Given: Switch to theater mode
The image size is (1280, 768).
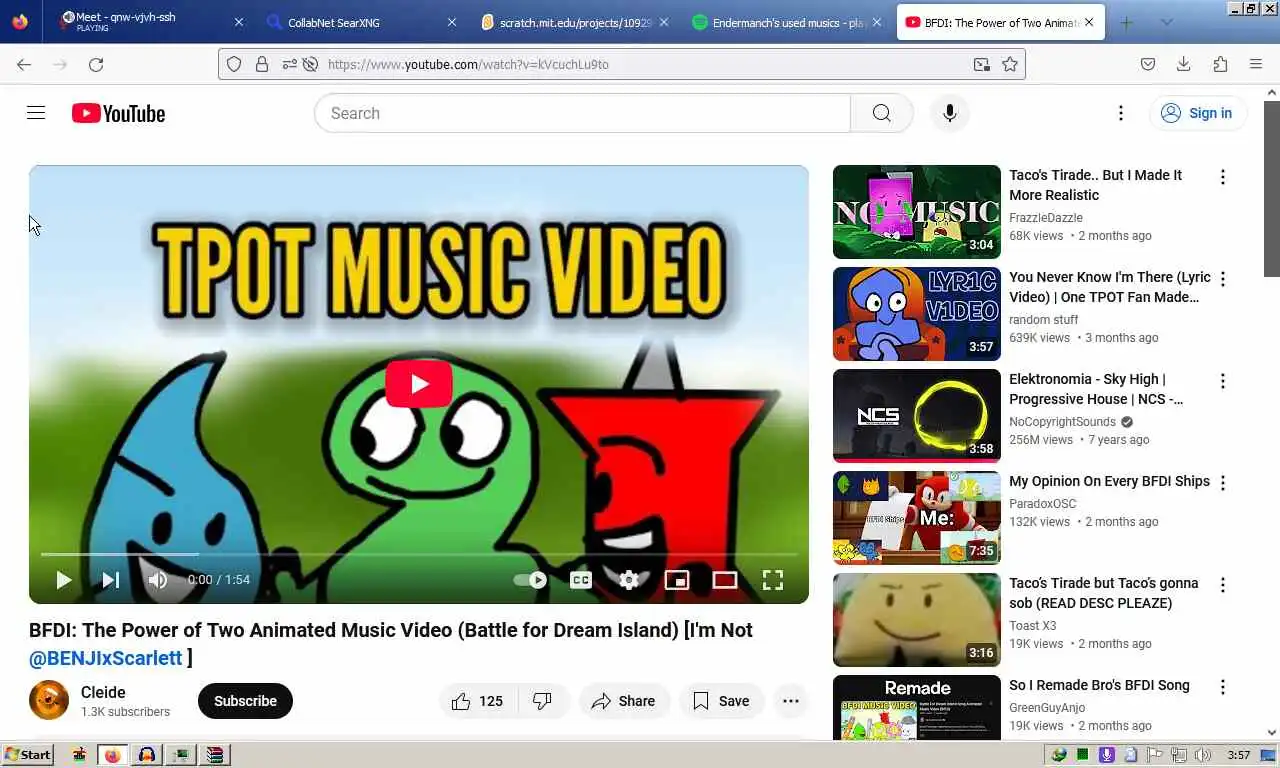Looking at the screenshot, I should click(725, 580).
